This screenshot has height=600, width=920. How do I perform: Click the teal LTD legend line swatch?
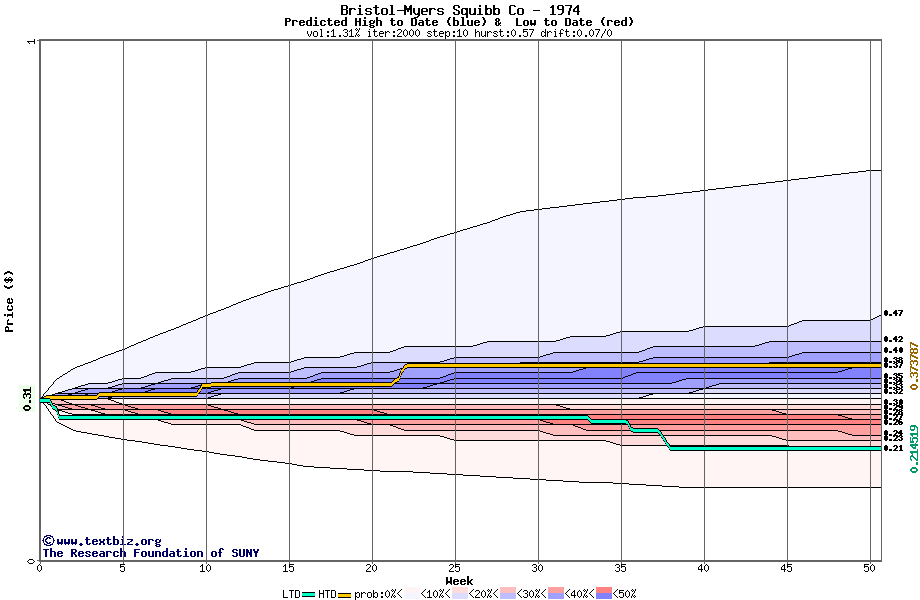pyautogui.click(x=309, y=595)
